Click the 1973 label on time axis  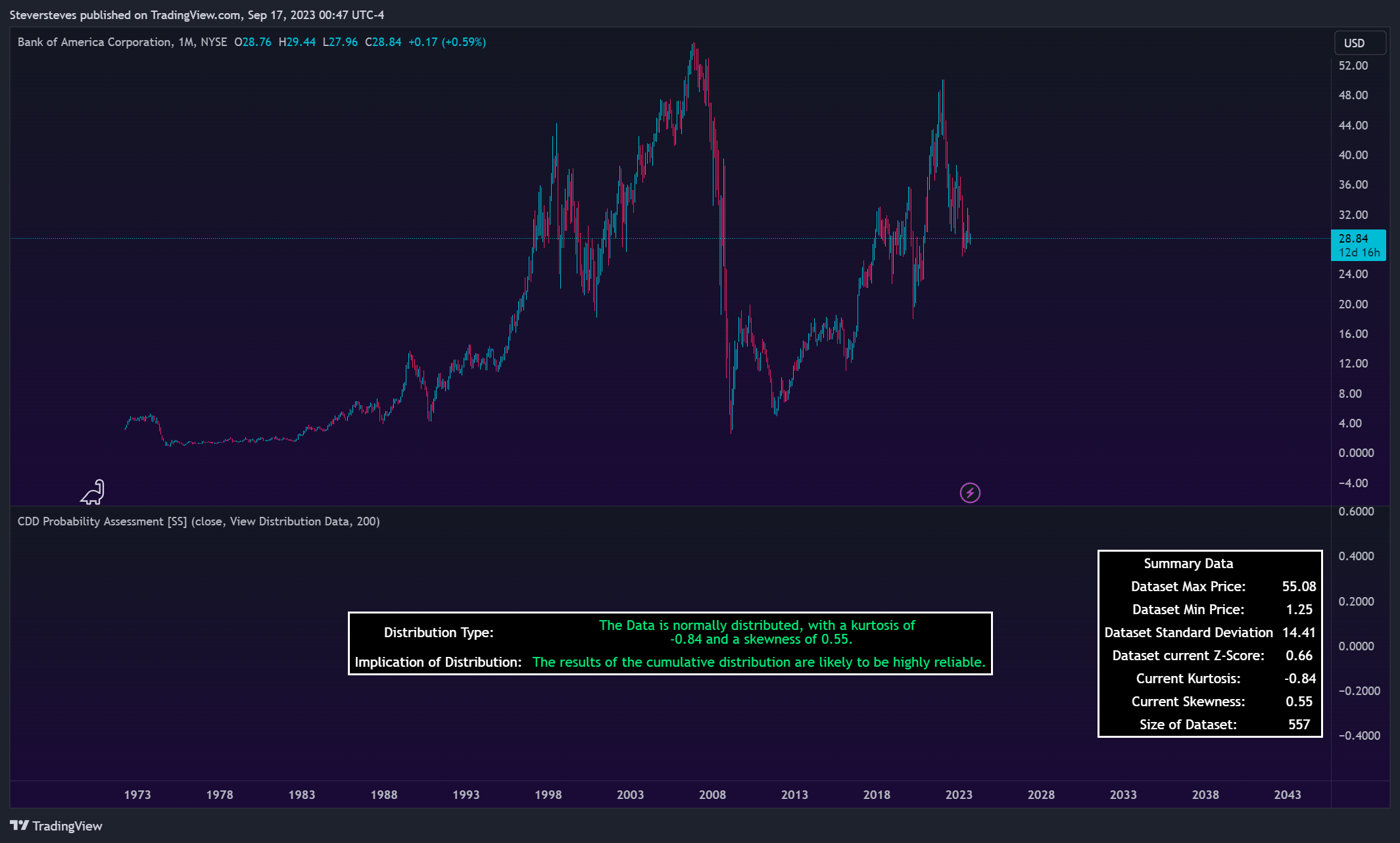pos(137,794)
